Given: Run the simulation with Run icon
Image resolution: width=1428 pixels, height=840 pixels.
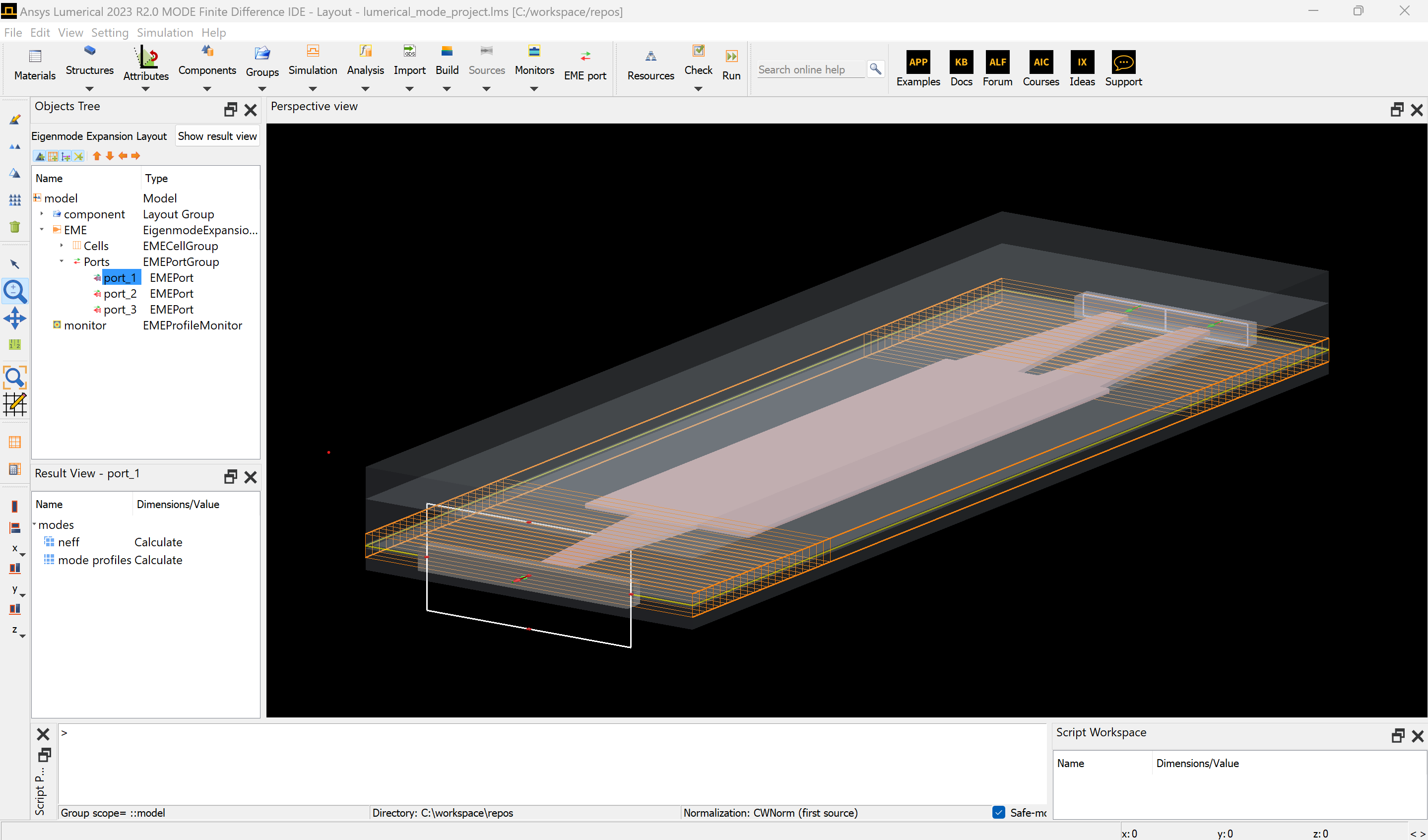Looking at the screenshot, I should point(731,57).
